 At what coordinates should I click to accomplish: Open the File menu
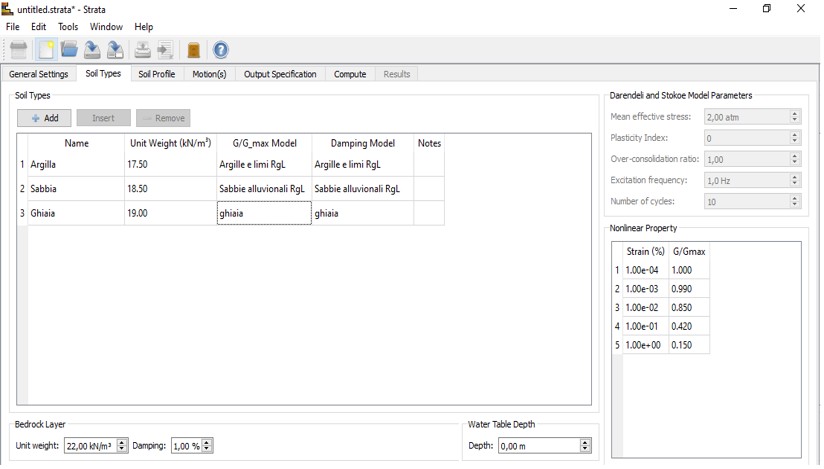[13, 27]
